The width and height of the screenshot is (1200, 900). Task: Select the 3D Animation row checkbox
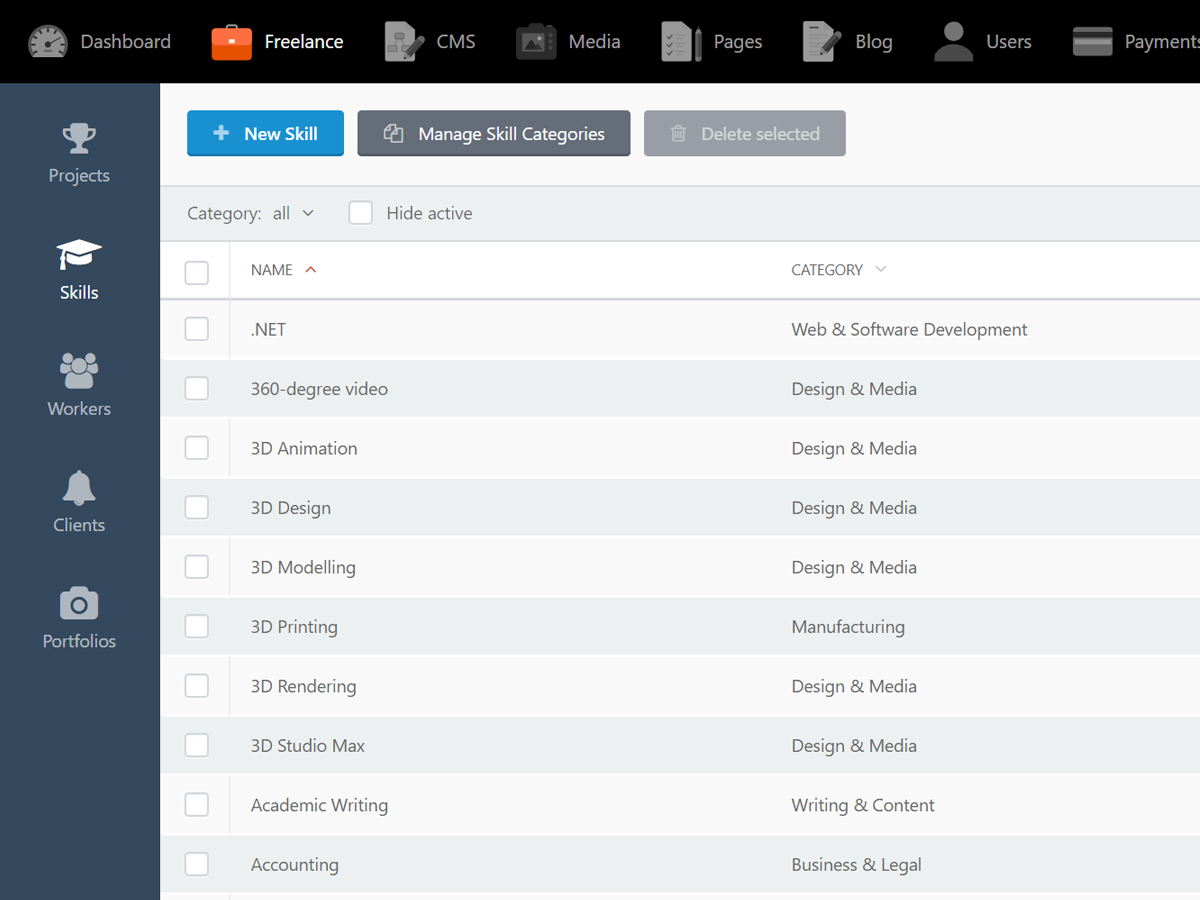(x=197, y=448)
